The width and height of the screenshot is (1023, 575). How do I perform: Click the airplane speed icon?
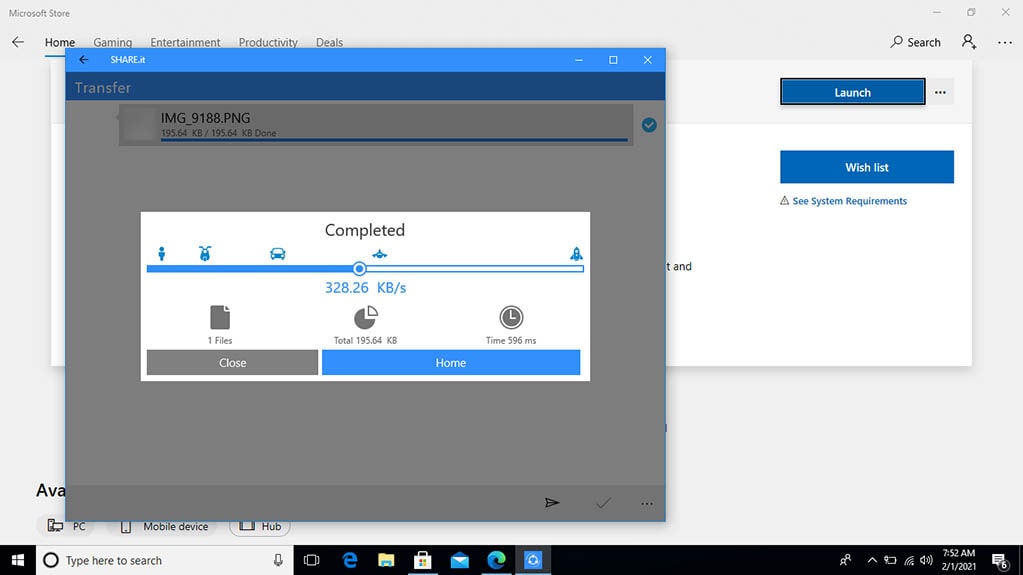click(x=380, y=254)
